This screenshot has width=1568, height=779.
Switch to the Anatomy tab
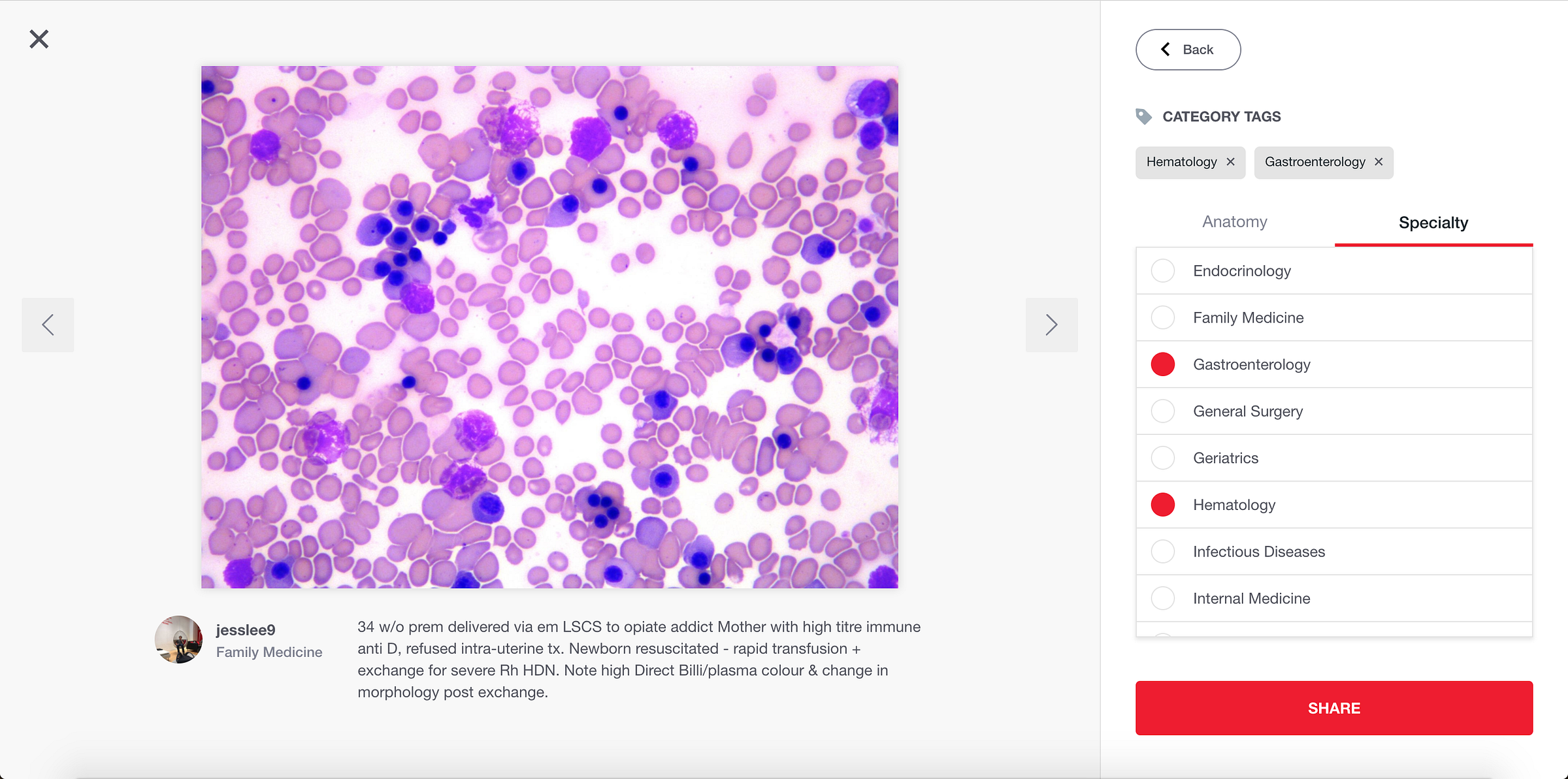pos(1235,222)
